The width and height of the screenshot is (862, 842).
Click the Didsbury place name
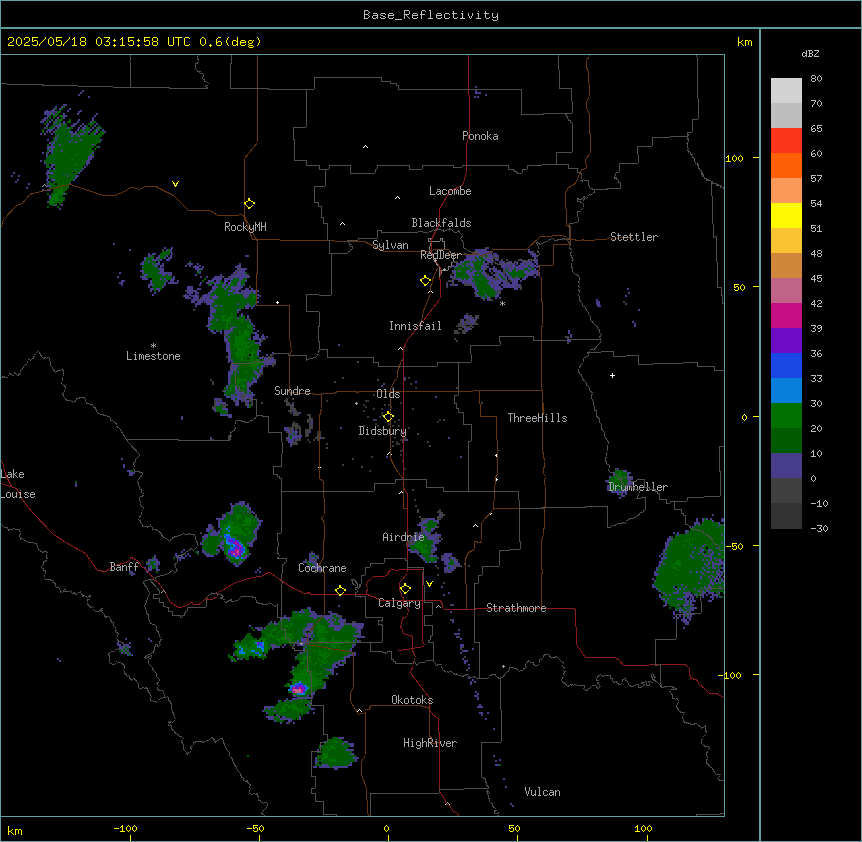pyautogui.click(x=383, y=431)
